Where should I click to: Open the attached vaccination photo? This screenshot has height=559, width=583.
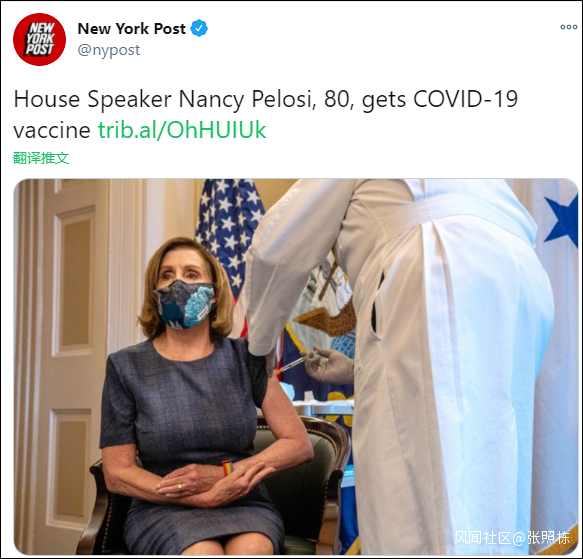[296, 367]
